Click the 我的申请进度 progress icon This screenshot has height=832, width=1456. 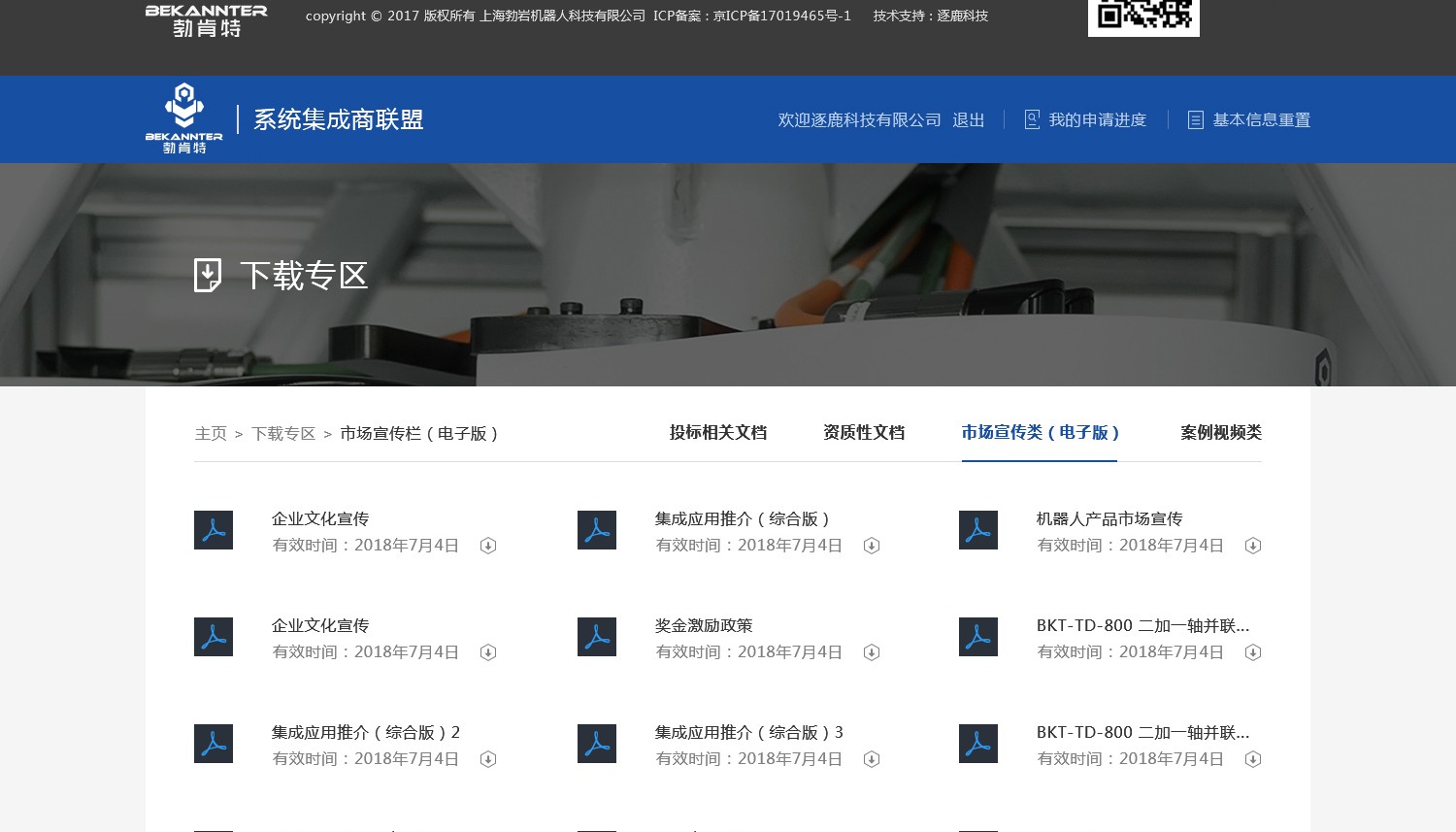pyautogui.click(x=1032, y=119)
